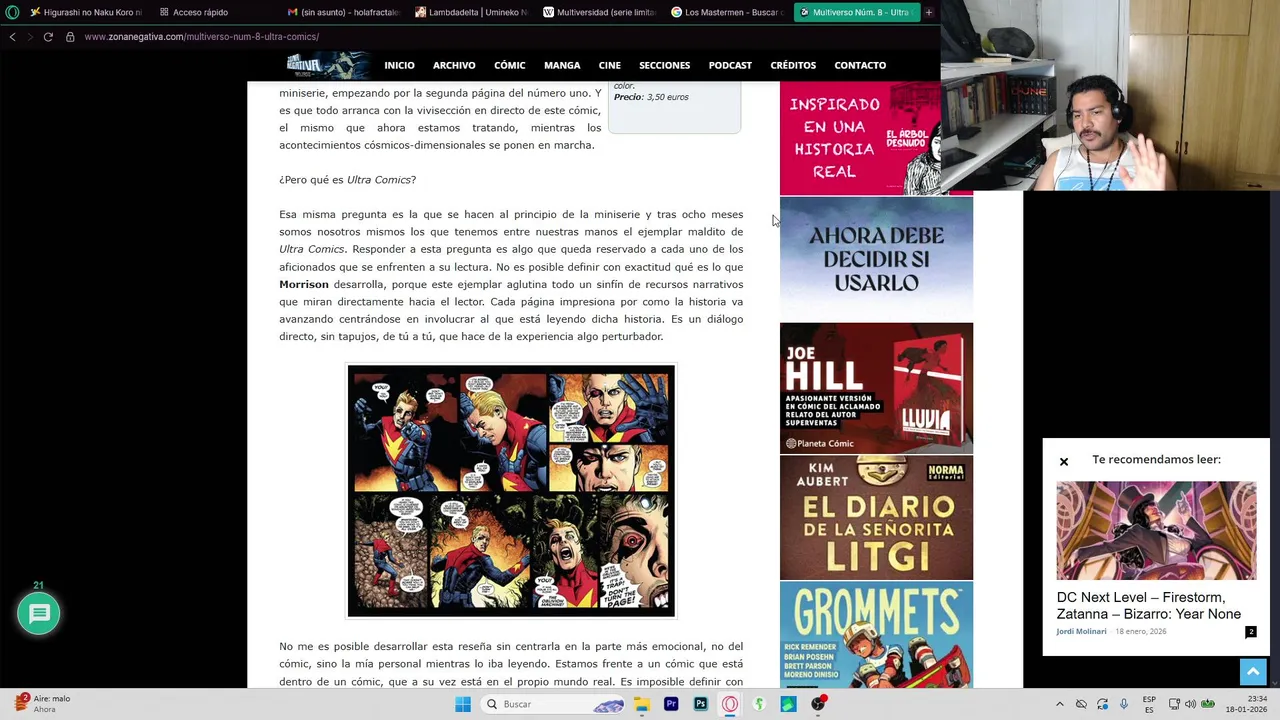The width and height of the screenshot is (1280, 720).
Task: Open the Opera browser menu icon
Action: pyautogui.click(x=12, y=12)
